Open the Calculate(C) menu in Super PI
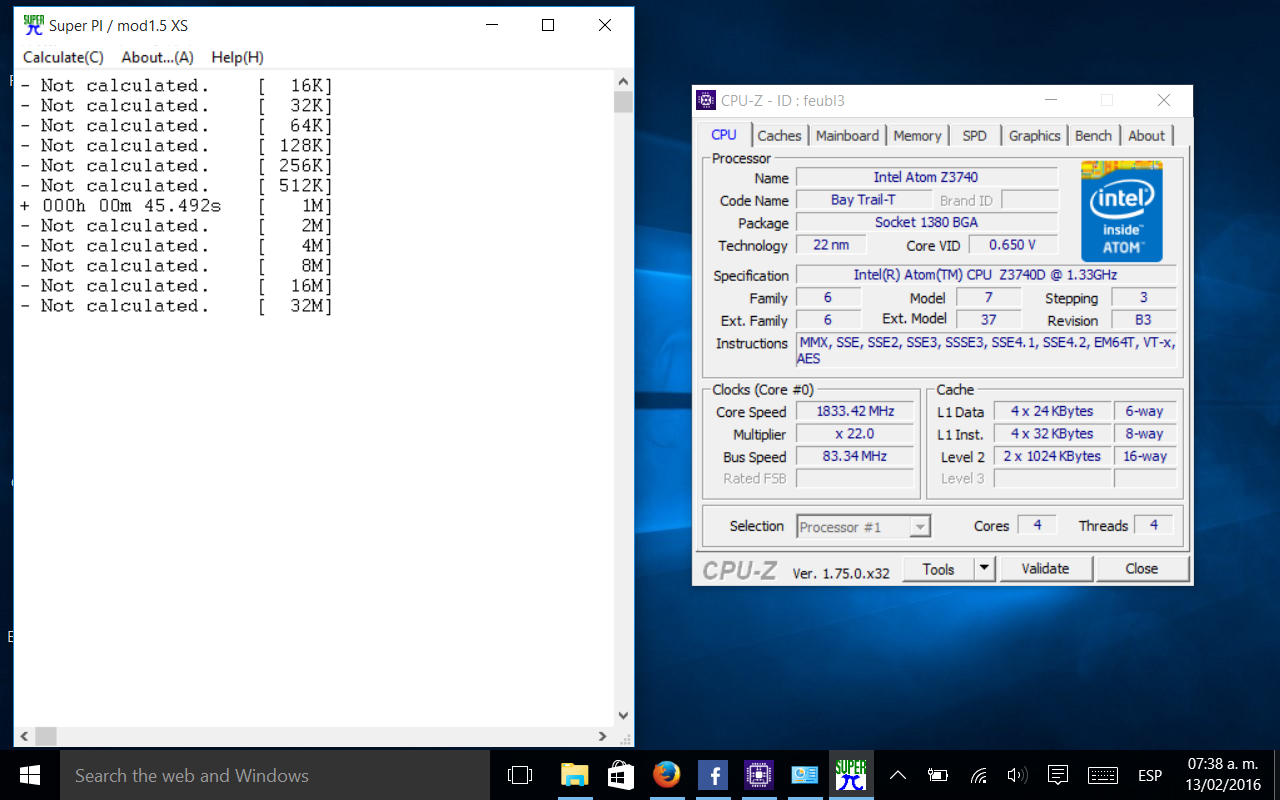The image size is (1280, 800). click(x=63, y=57)
